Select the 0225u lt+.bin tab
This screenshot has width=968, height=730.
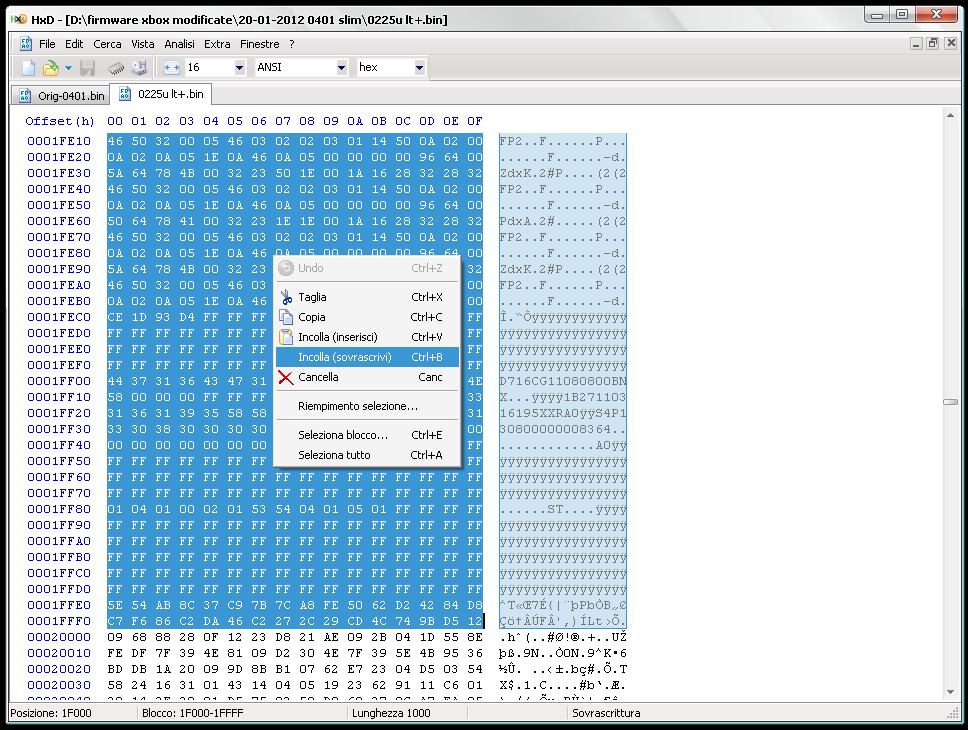pos(162,94)
